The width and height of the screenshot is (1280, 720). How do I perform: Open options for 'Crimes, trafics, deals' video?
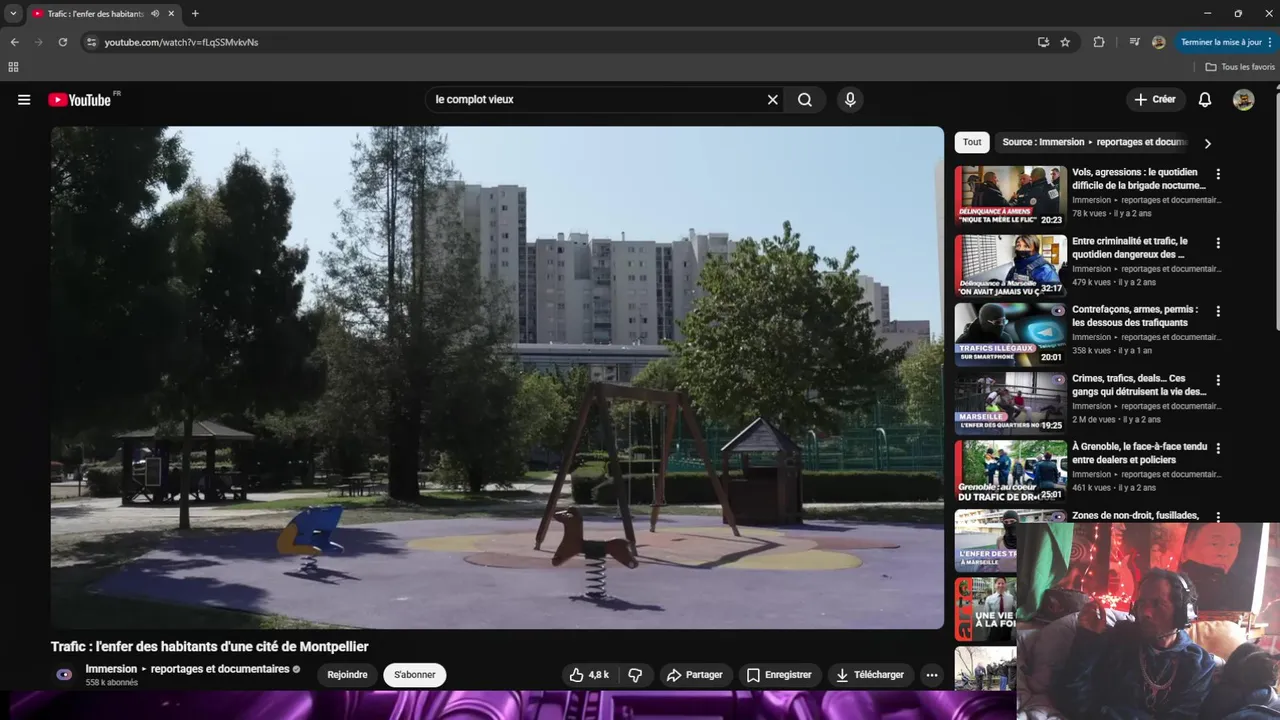click(1218, 380)
